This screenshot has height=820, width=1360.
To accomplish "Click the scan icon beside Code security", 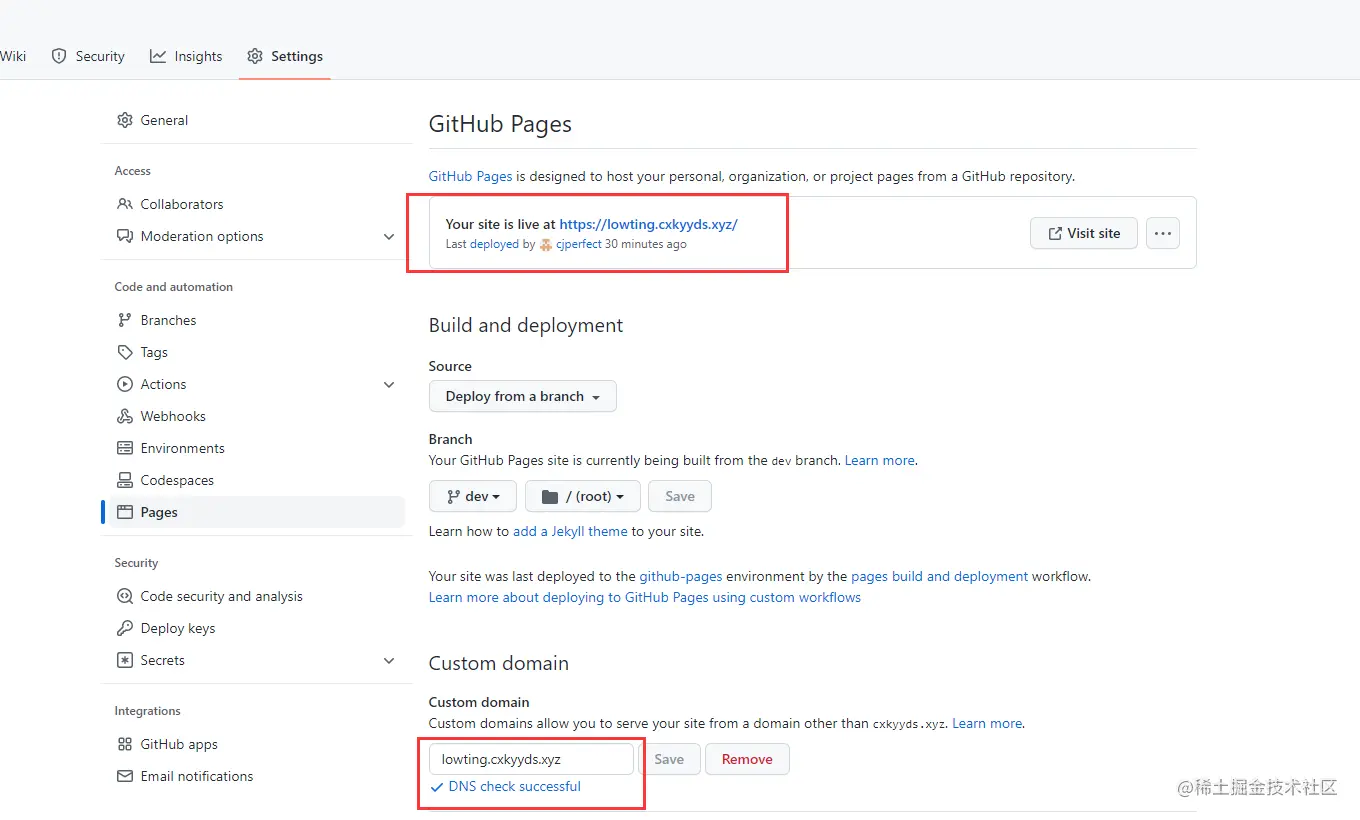I will pyautogui.click(x=125, y=596).
